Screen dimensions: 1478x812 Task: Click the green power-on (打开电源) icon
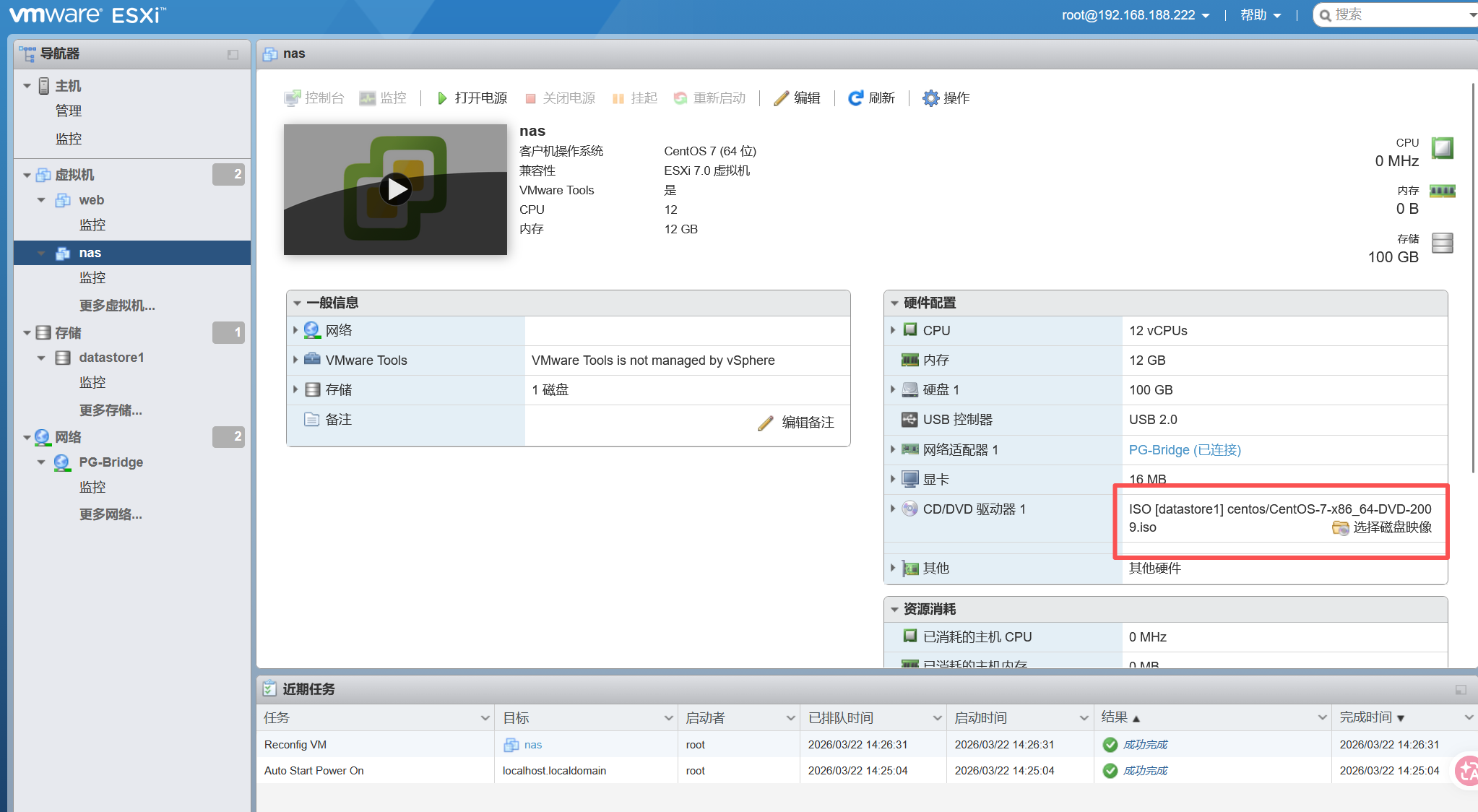[442, 98]
